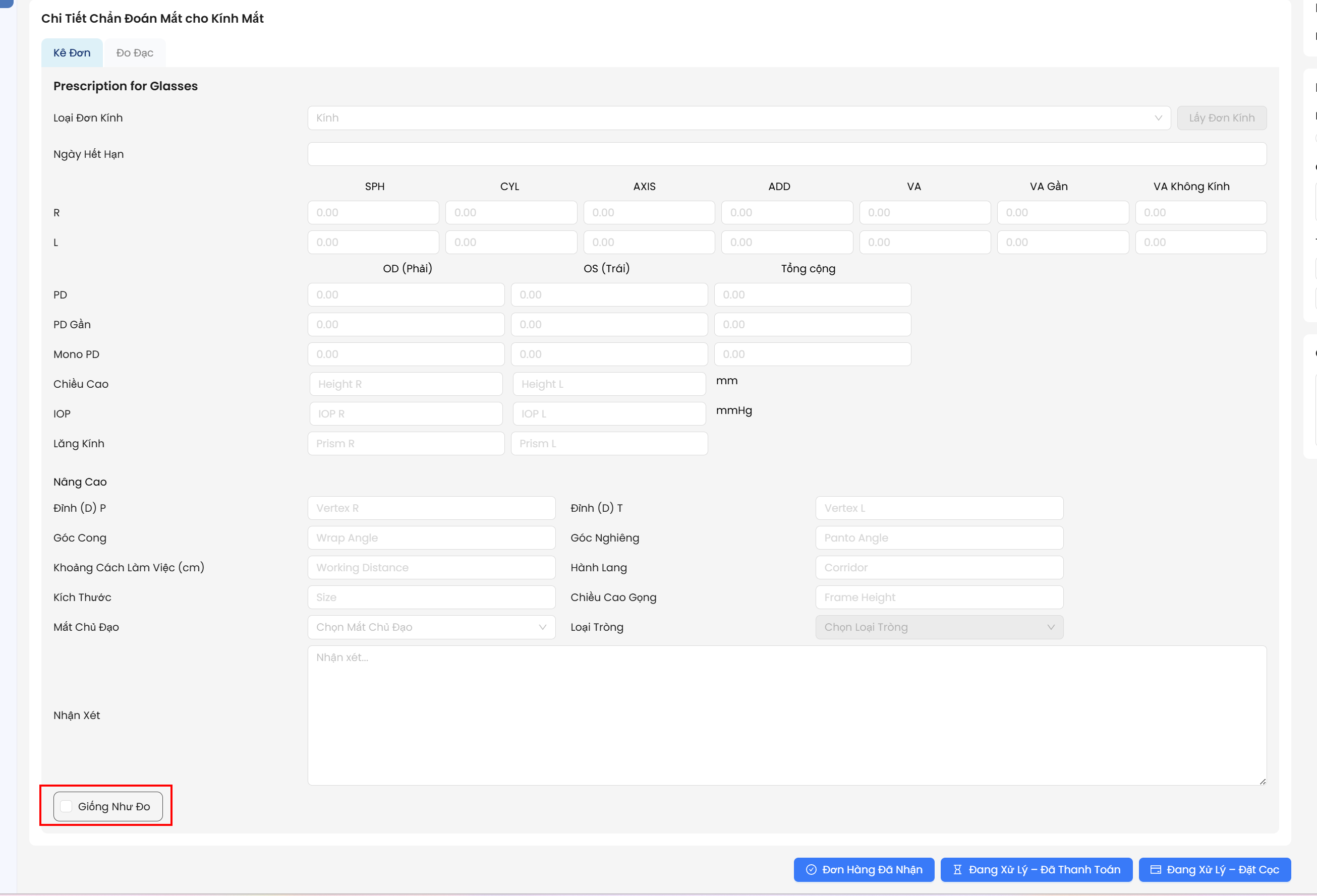Select PD Gần field under OS (Trái)
Viewport: 1317px width, 896px height.
point(610,325)
